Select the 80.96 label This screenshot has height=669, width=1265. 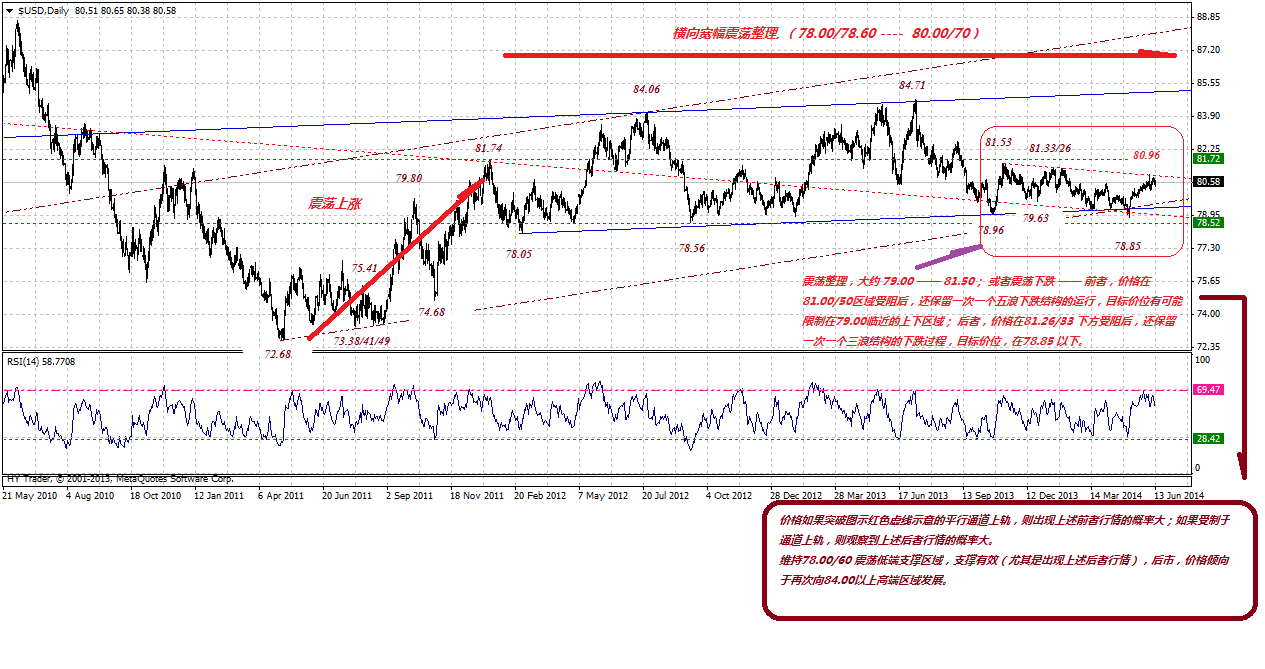(1146, 155)
